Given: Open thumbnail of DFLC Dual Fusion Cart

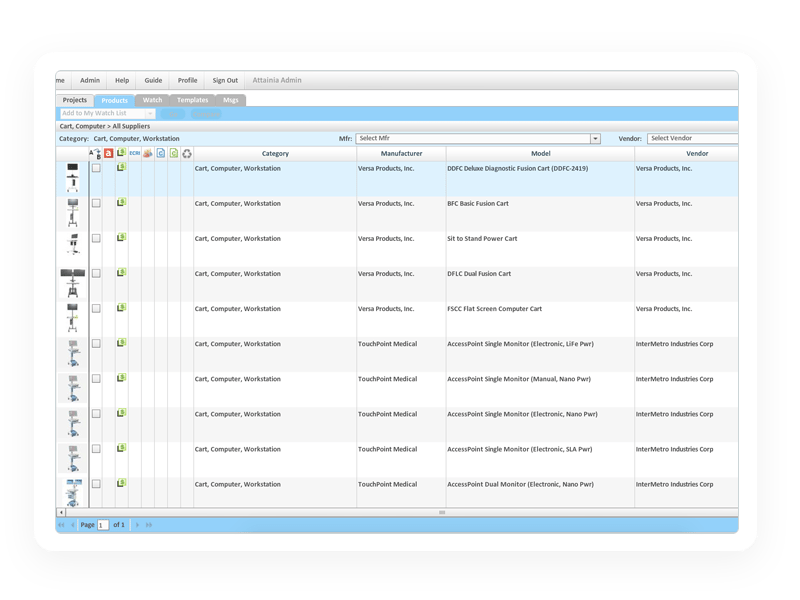Looking at the screenshot, I should pos(73,283).
